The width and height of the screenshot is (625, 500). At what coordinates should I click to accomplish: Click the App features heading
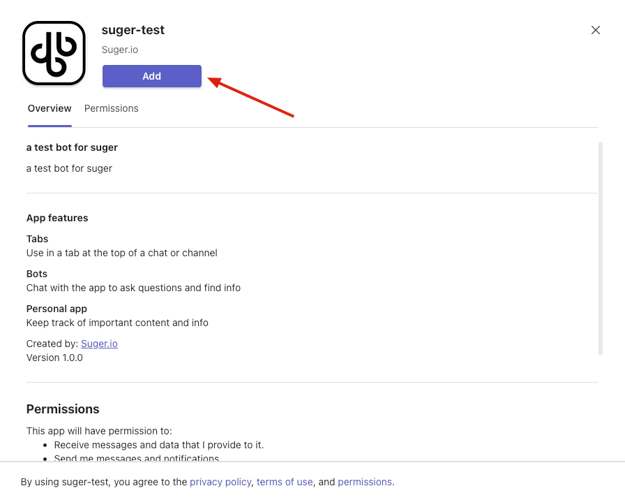click(x=57, y=218)
